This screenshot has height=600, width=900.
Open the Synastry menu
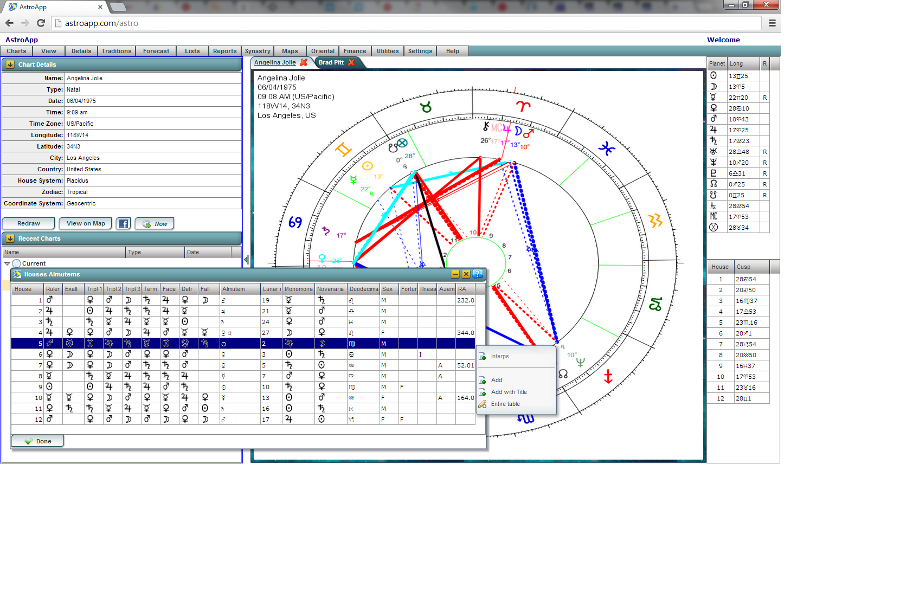point(258,50)
